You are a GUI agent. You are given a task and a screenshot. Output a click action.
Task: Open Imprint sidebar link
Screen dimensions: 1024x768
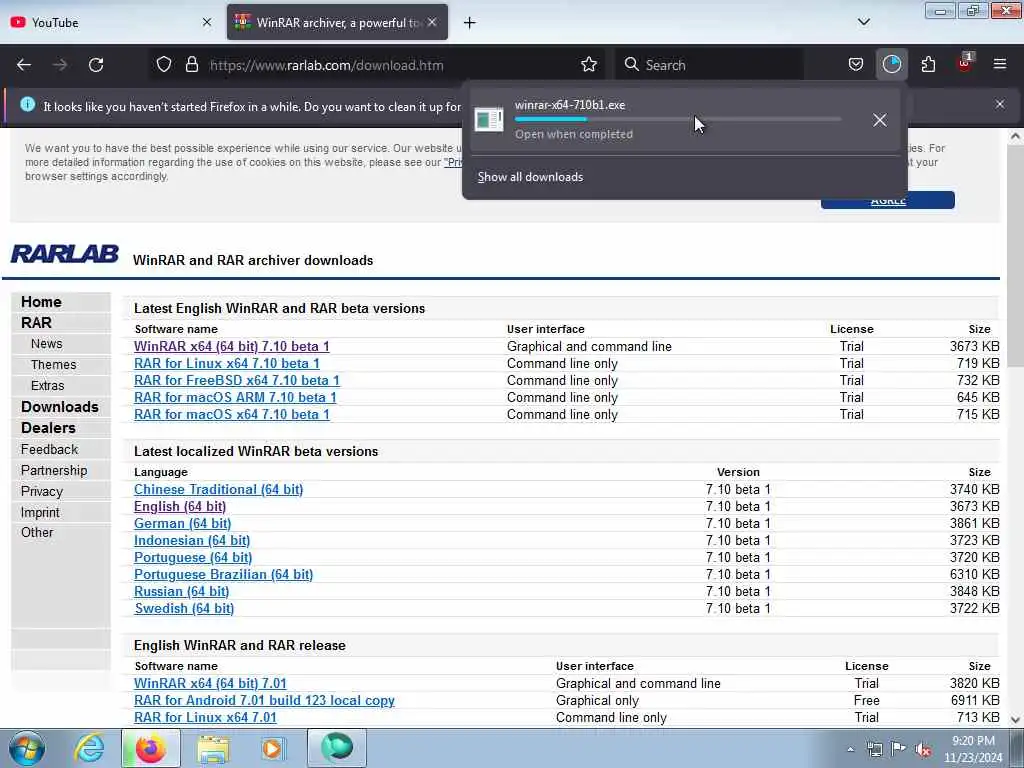point(40,513)
